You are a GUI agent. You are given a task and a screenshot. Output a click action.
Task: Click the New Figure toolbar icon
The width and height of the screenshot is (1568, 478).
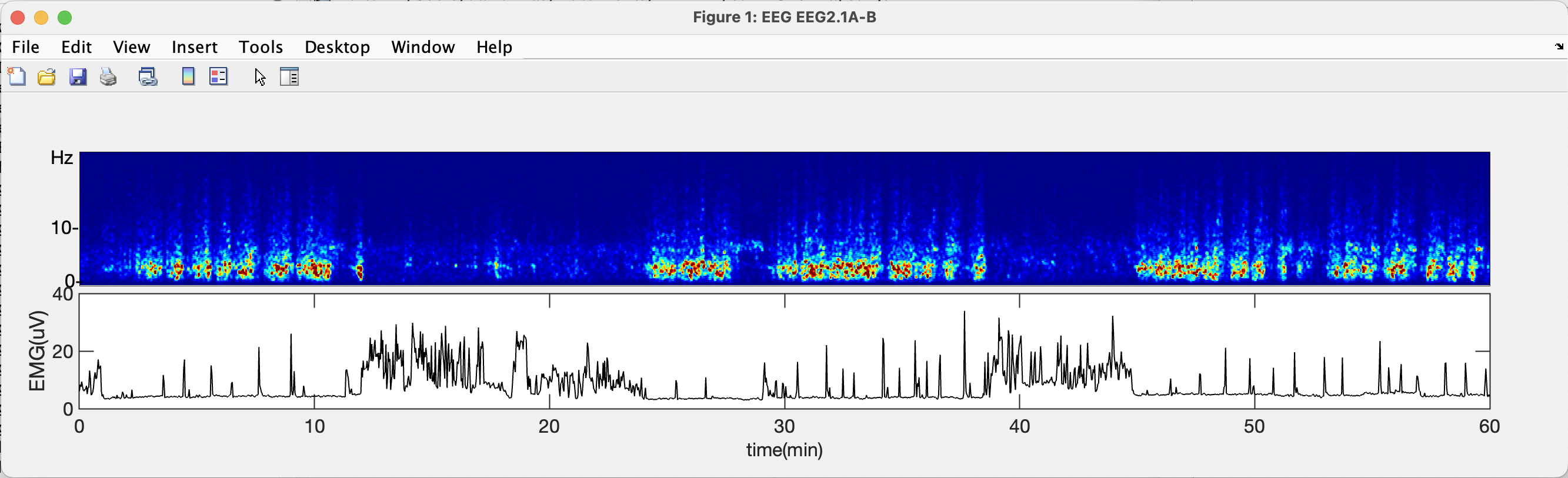(x=16, y=76)
